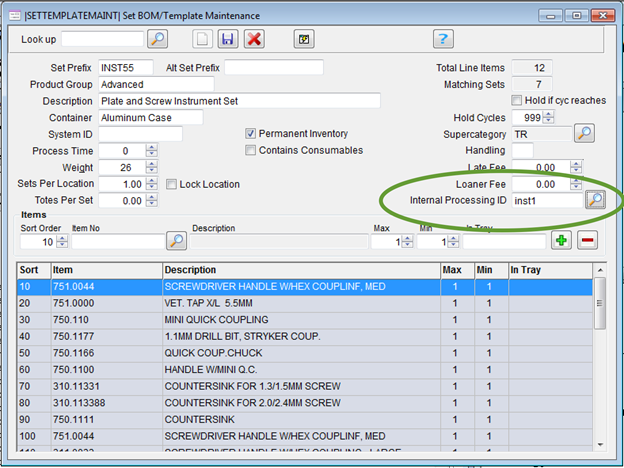Viewport: 624px width, 468px height.
Task: Increase the Weight value with its up arrow
Action: [x=151, y=163]
